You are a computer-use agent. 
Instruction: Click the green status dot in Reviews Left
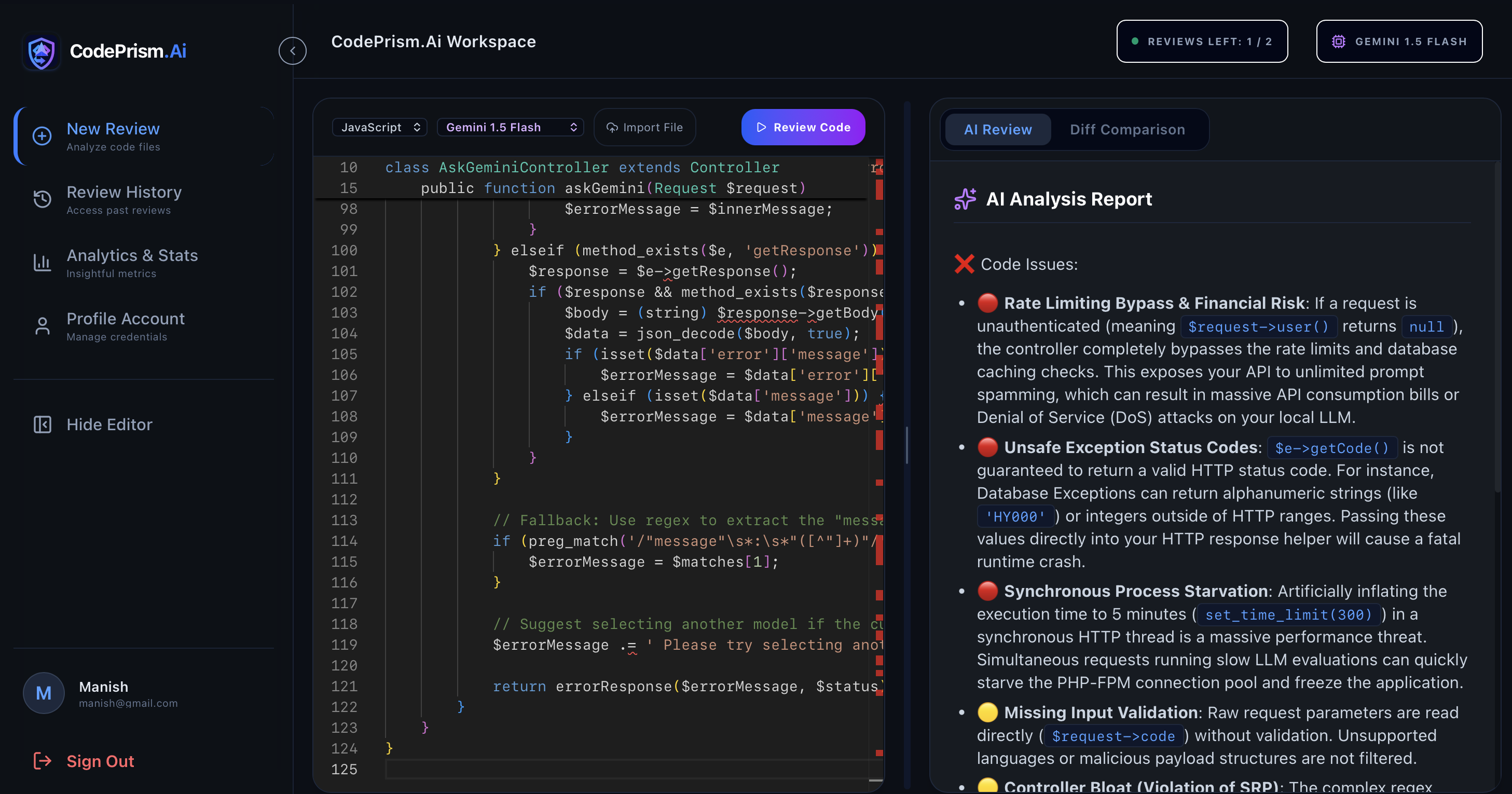click(1135, 42)
